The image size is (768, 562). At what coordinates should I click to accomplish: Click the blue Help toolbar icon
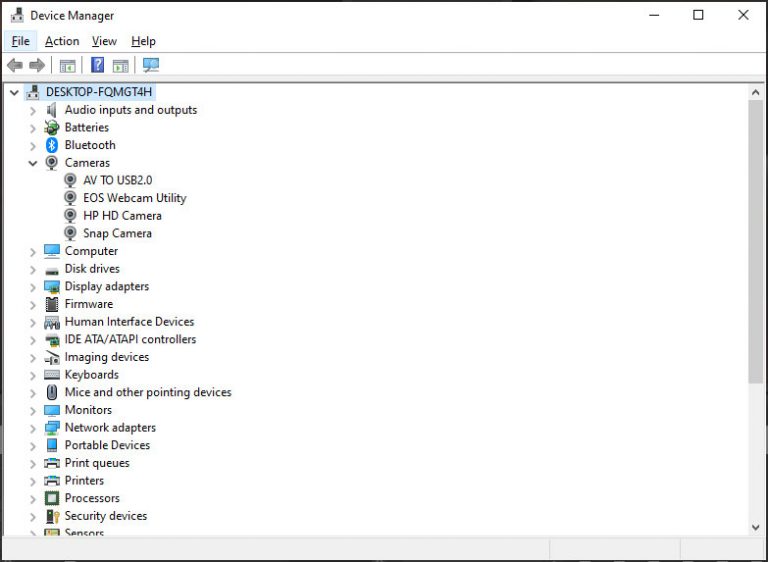97,66
